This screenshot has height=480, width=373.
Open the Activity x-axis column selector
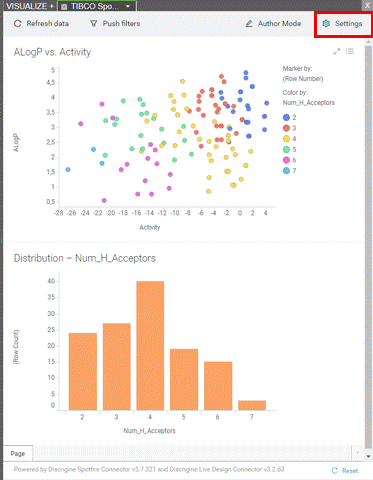[x=150, y=227]
